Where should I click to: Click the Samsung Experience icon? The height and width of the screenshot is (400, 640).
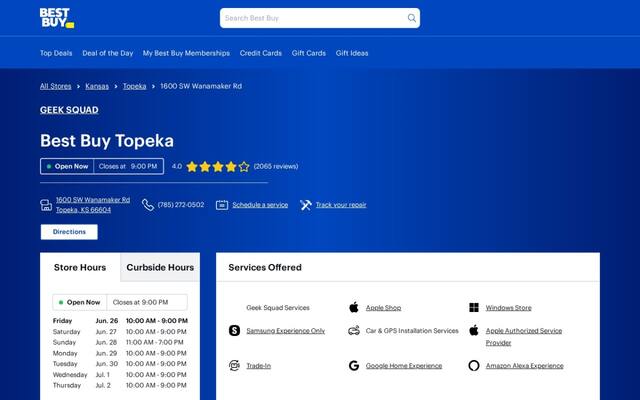click(234, 330)
